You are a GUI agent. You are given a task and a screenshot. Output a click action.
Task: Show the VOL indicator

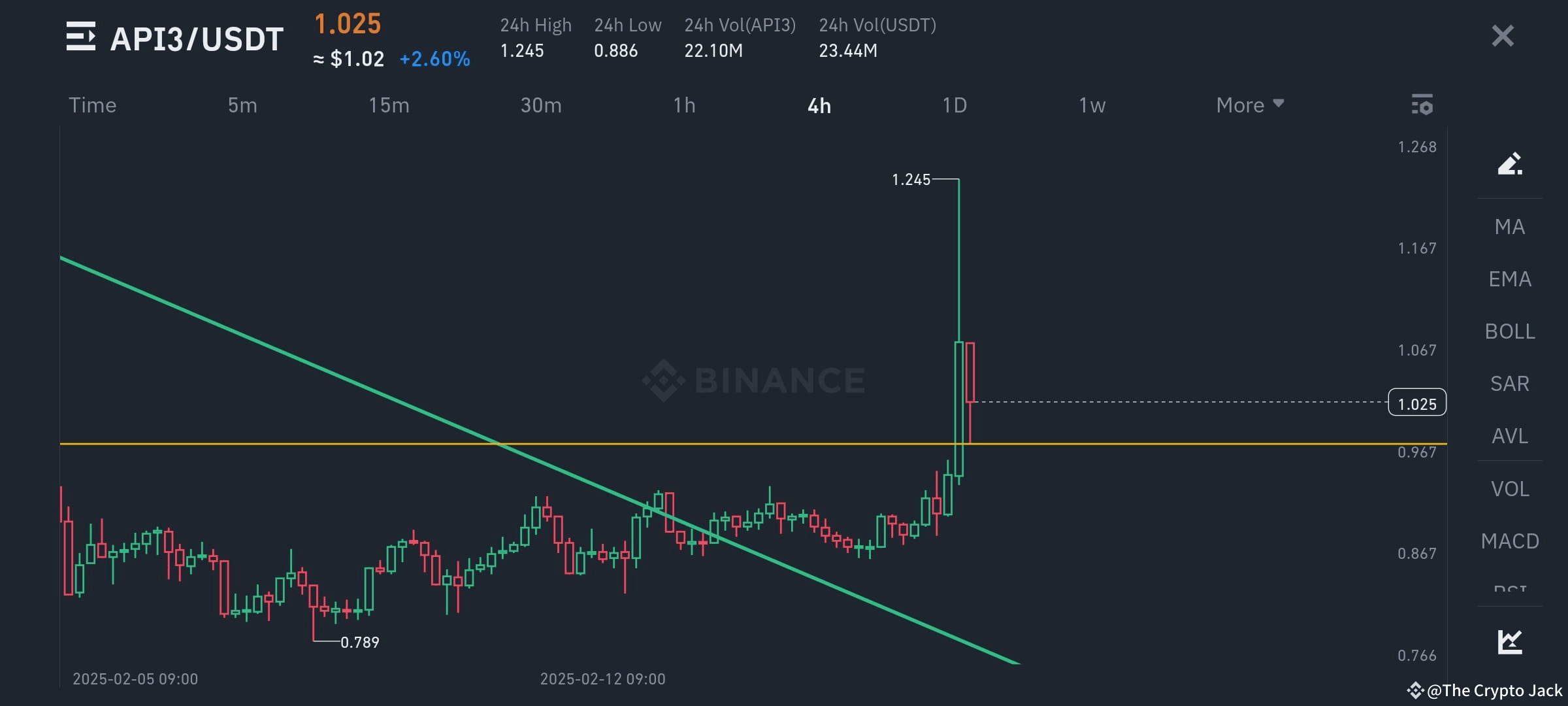point(1510,488)
